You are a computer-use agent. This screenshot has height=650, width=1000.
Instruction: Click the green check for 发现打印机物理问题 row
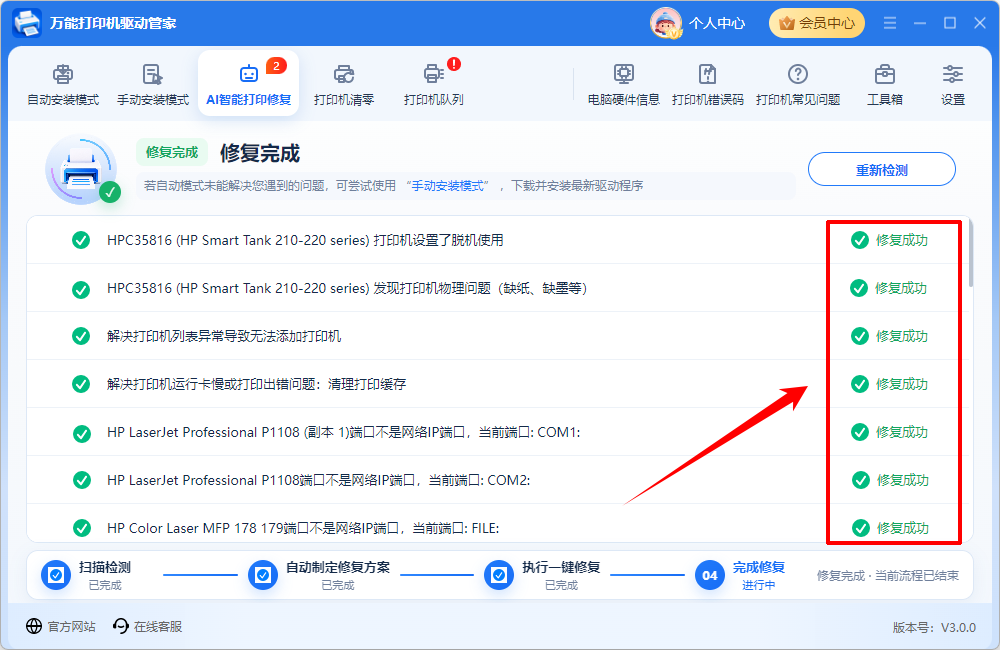[x=81, y=289]
